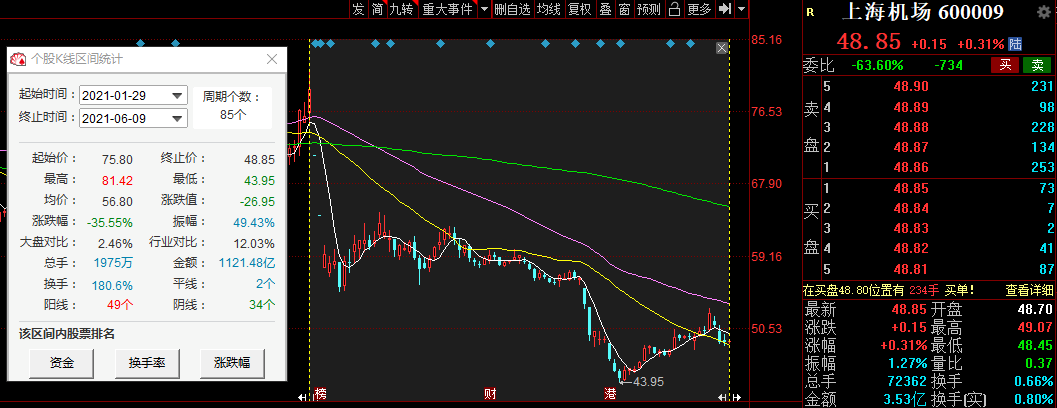Click the 在买盘48.80位置有 234手 alert text
1057x408 pixels.
coord(888,291)
